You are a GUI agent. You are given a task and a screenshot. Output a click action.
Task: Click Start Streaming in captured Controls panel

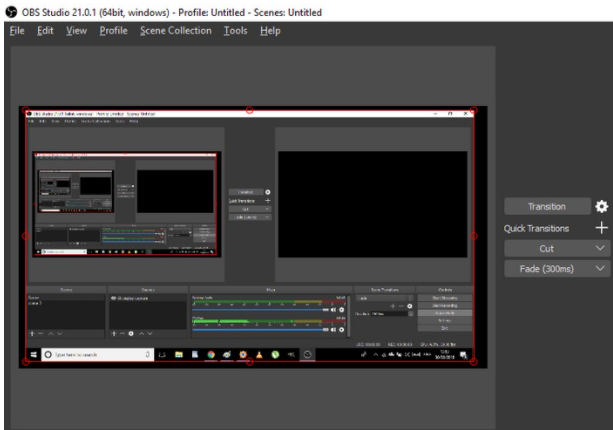445,298
